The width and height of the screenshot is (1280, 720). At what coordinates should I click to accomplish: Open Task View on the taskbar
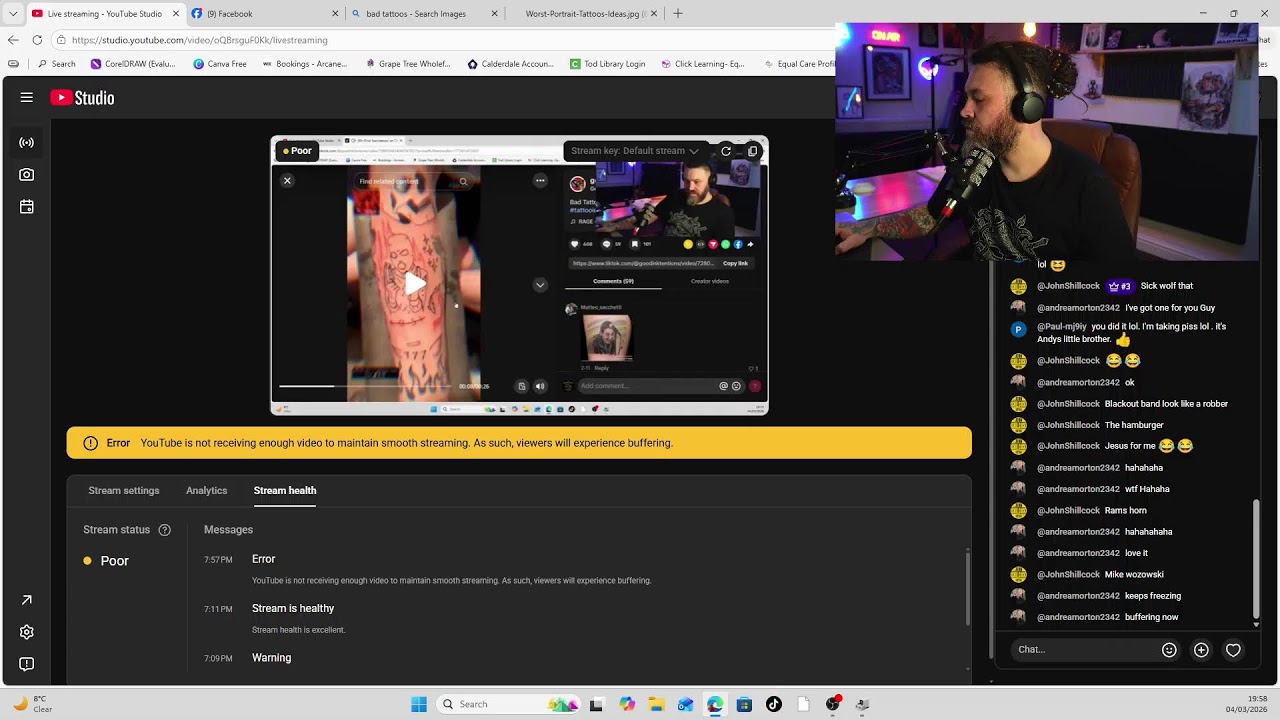596,704
